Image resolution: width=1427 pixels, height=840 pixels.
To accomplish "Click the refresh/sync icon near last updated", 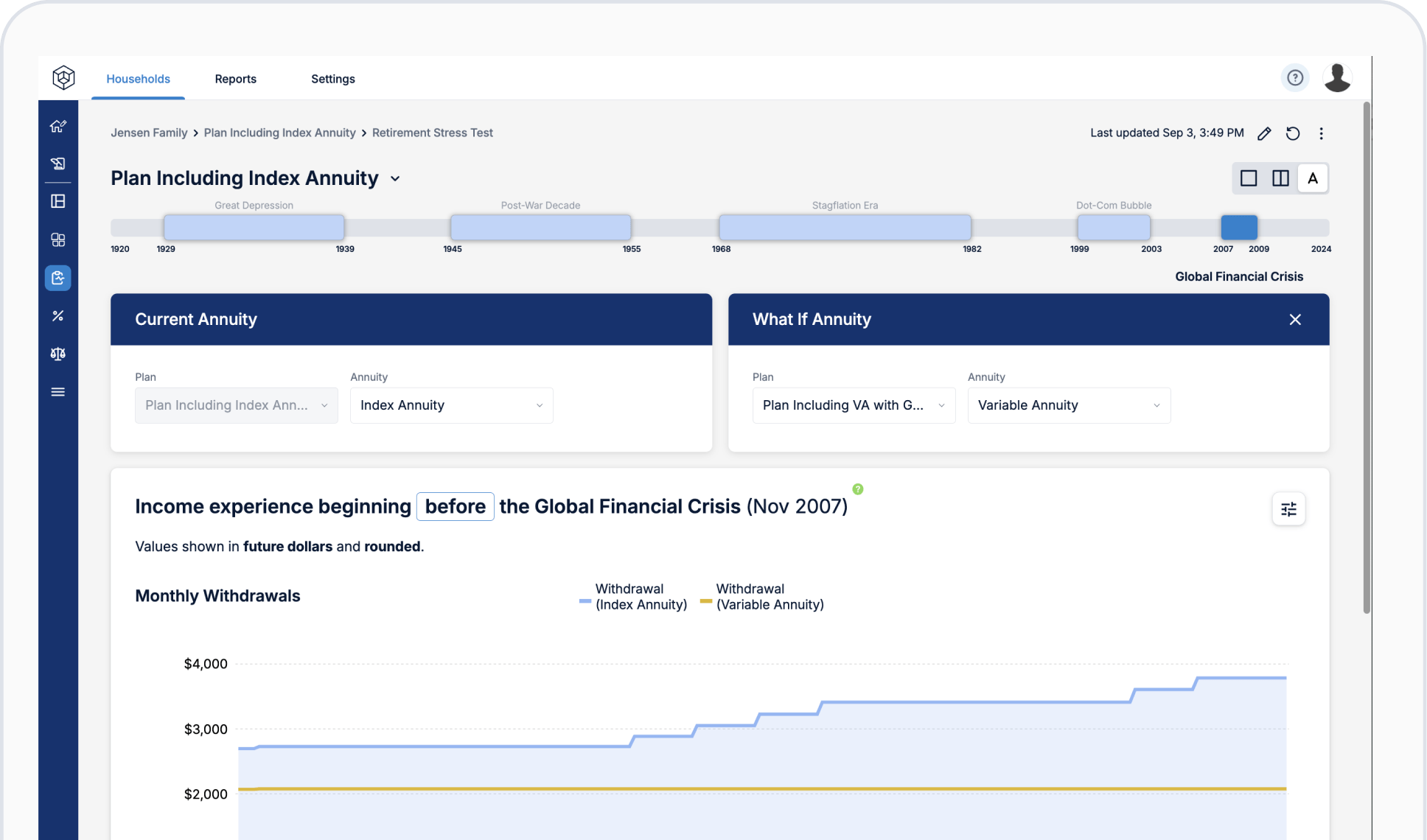I will (1293, 133).
